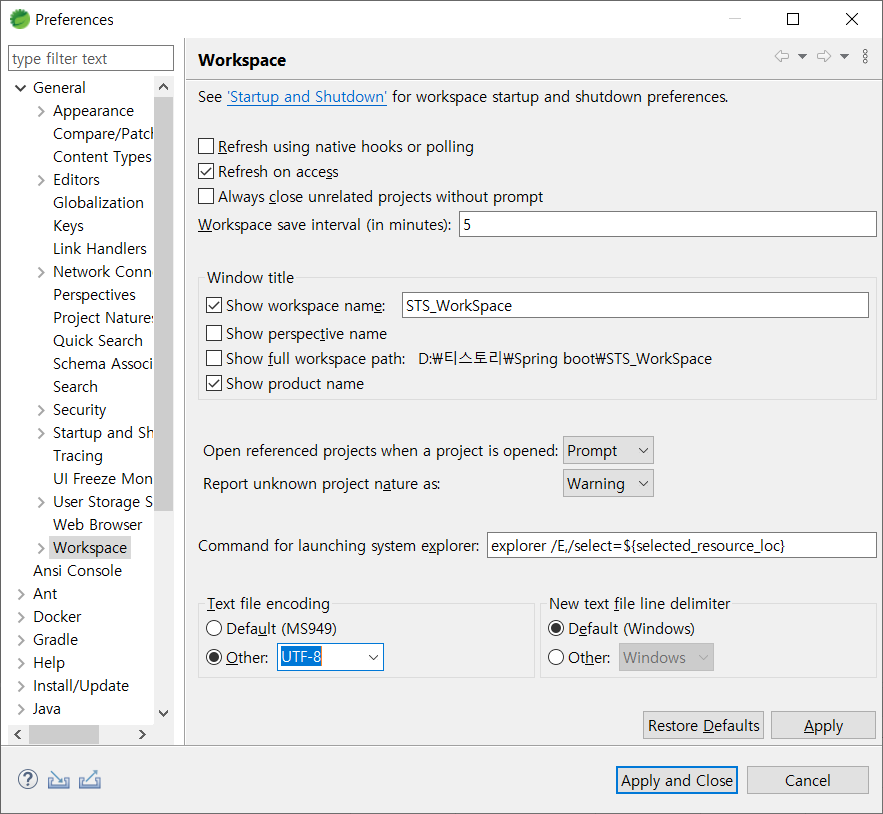The image size is (883, 814).
Task: Click the Workspace save interval field
Action: point(667,224)
